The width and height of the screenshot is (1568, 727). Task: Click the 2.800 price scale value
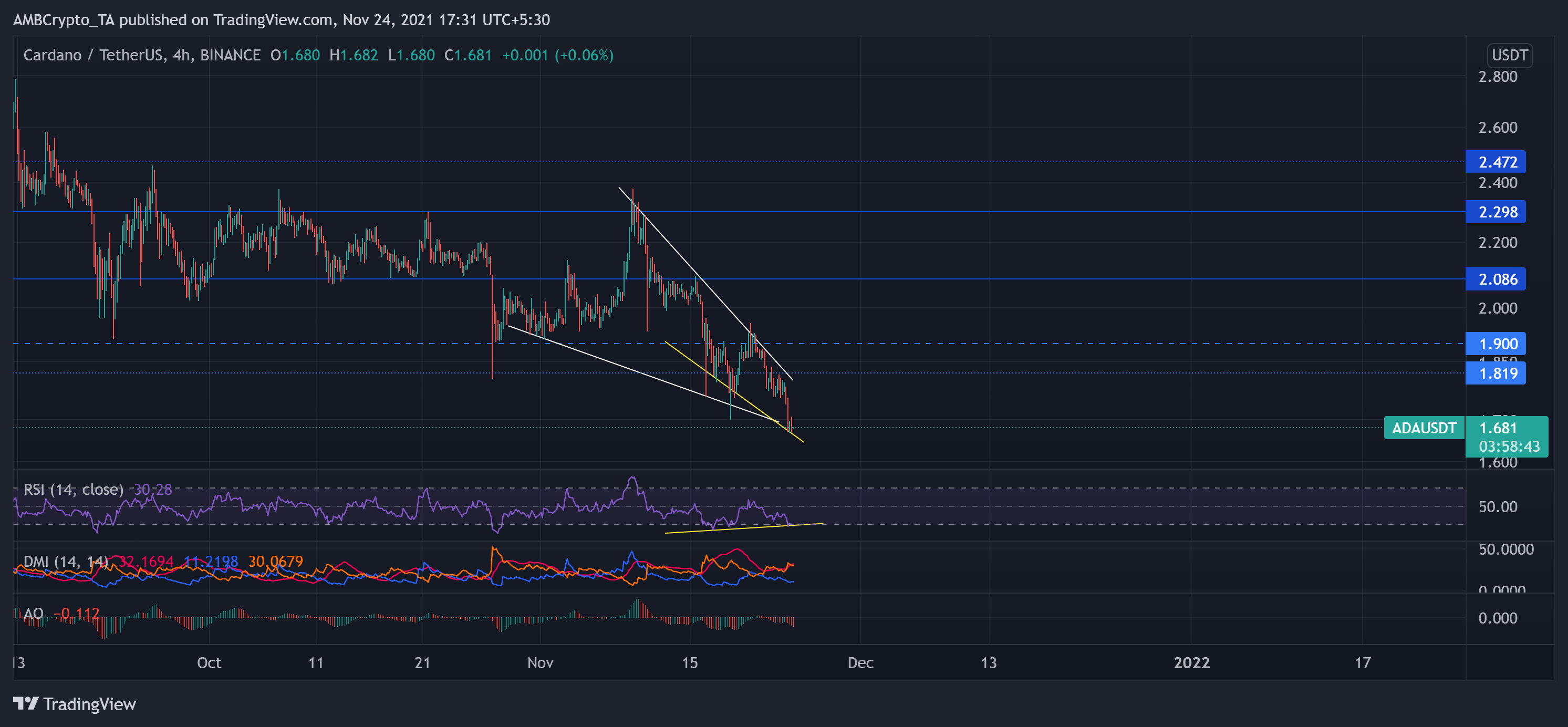pyautogui.click(x=1498, y=76)
